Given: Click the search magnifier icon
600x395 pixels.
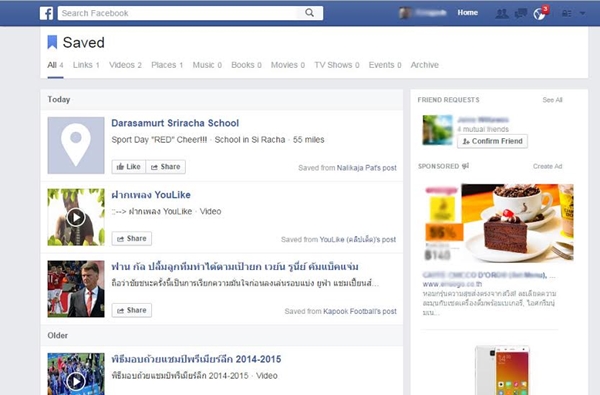Looking at the screenshot, I should coord(310,13).
